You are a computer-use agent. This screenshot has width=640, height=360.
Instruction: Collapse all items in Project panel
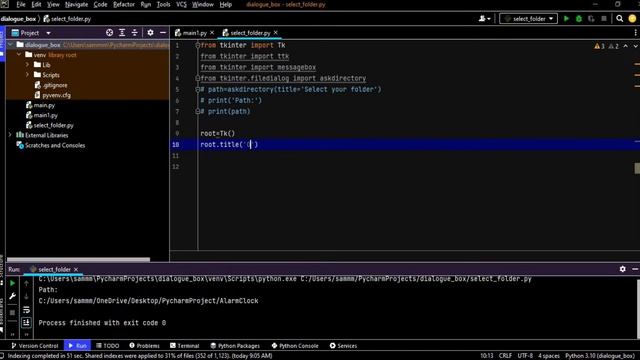(x=135, y=33)
